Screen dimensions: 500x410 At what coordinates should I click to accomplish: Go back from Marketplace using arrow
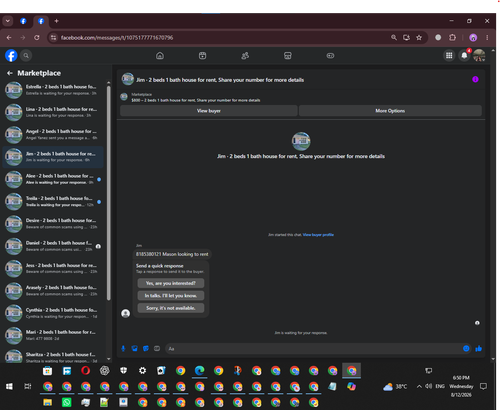(10, 73)
